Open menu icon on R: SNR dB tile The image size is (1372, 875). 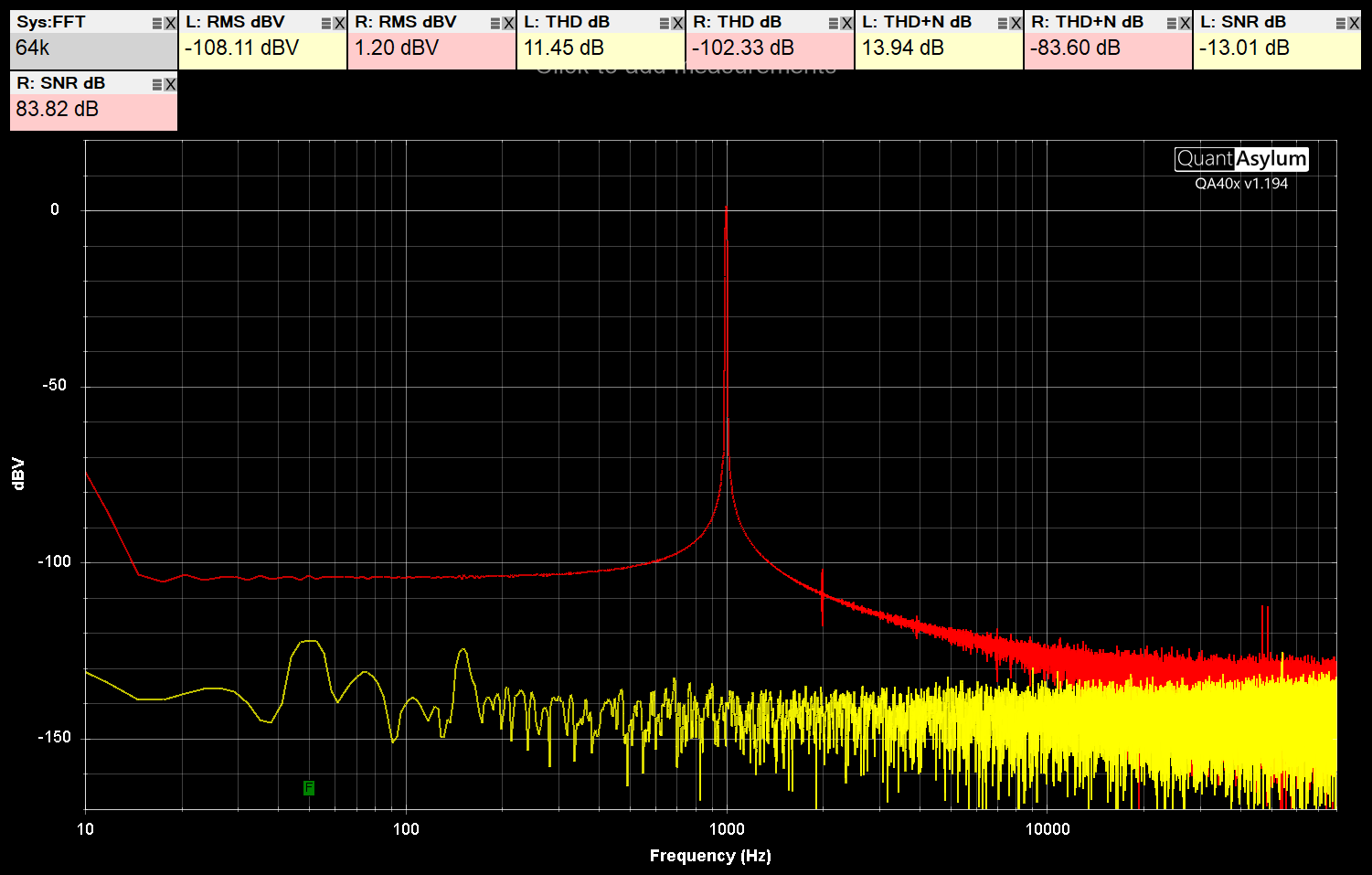tap(157, 84)
